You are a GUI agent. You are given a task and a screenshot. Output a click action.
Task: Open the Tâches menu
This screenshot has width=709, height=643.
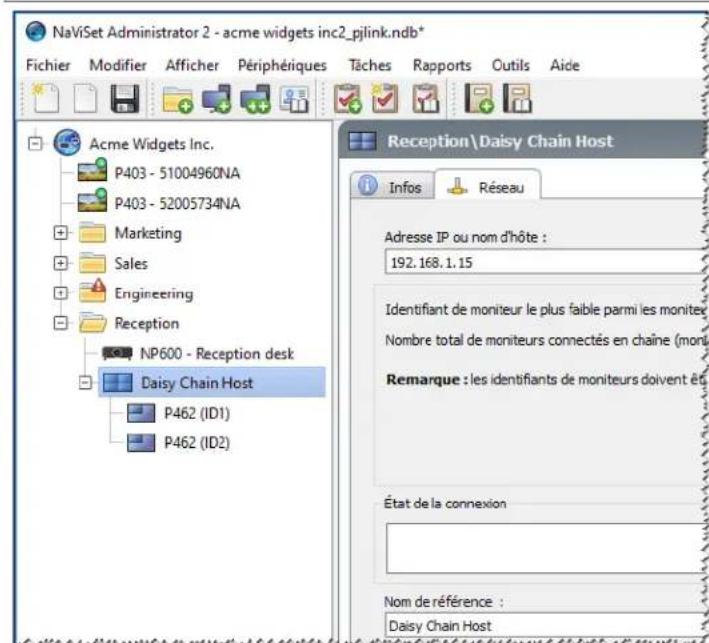[370, 65]
